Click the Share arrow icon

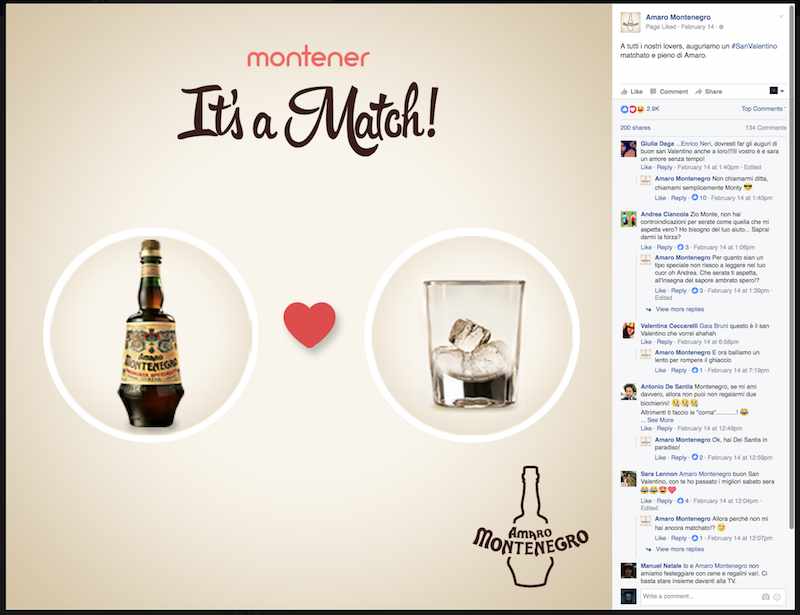coord(698,91)
